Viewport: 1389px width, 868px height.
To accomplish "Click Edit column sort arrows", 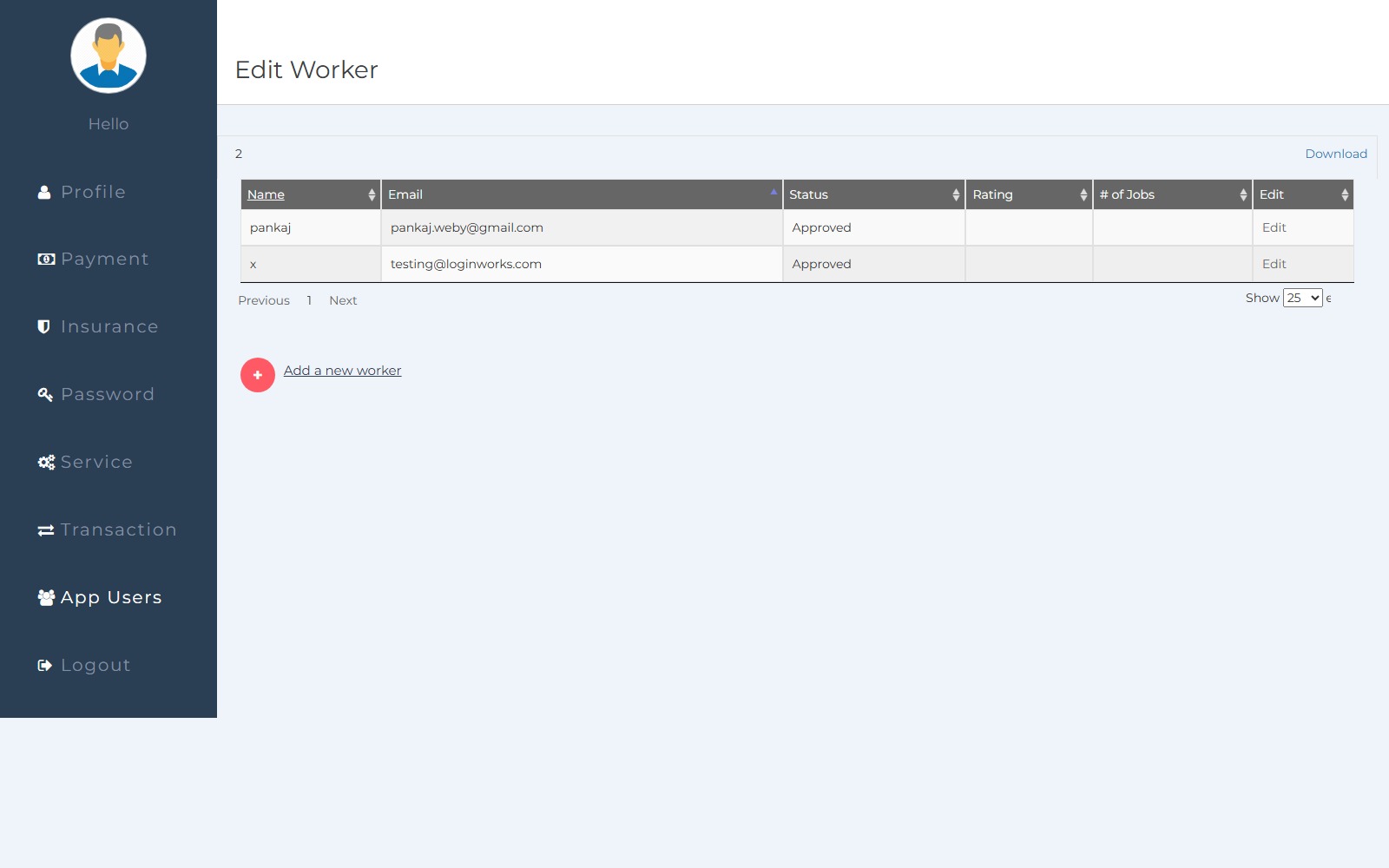I will point(1345,194).
